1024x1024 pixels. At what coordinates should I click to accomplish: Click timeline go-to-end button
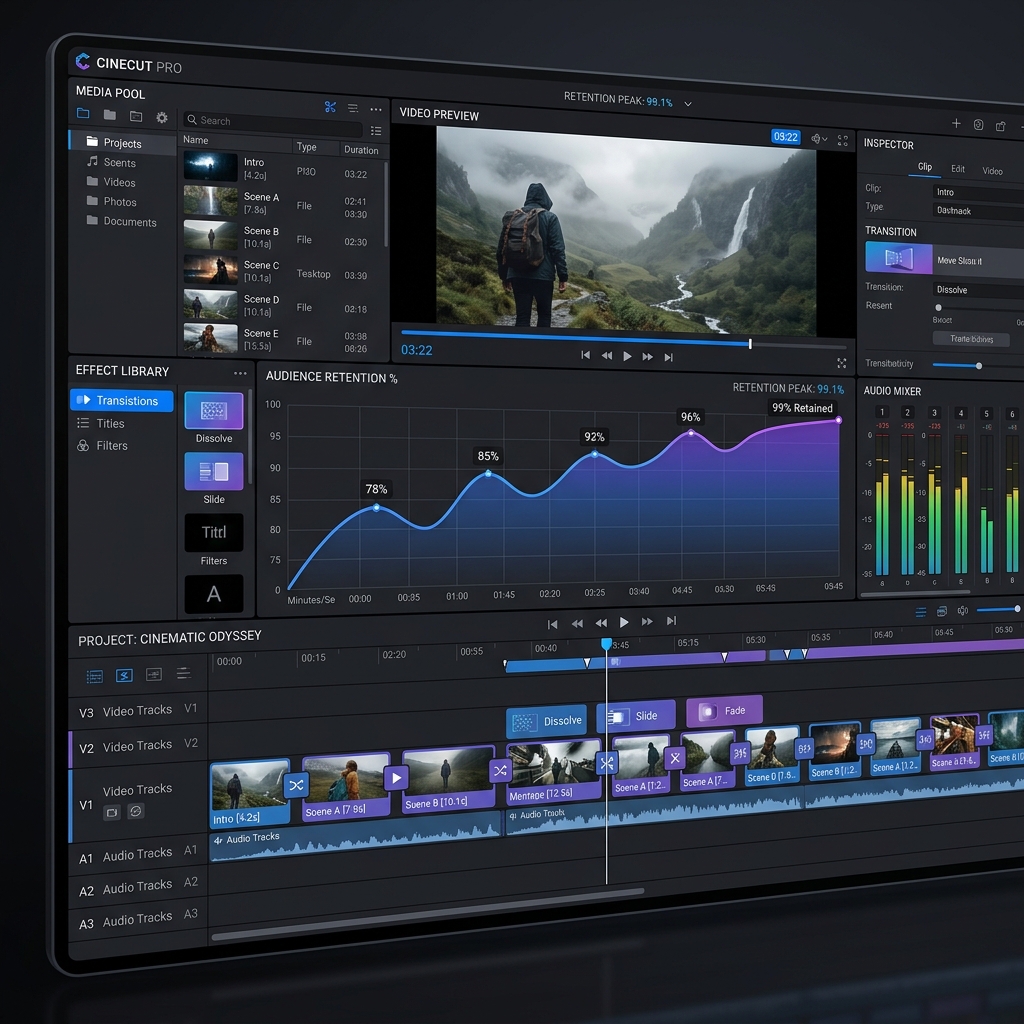[671, 620]
